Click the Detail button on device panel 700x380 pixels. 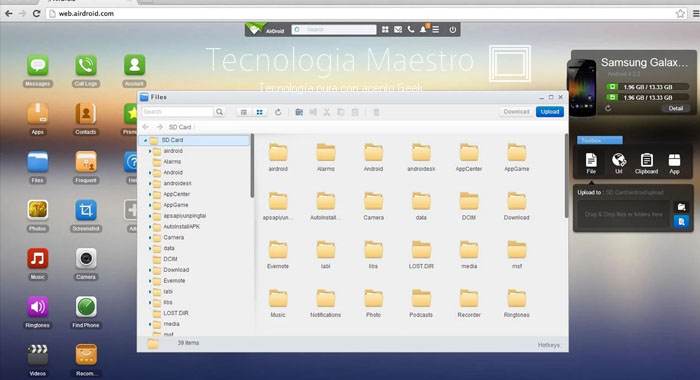point(675,109)
